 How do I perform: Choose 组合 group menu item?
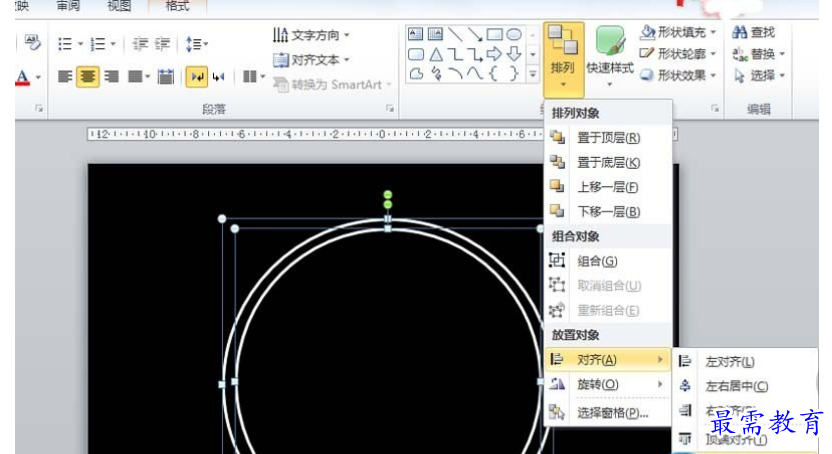[608, 260]
